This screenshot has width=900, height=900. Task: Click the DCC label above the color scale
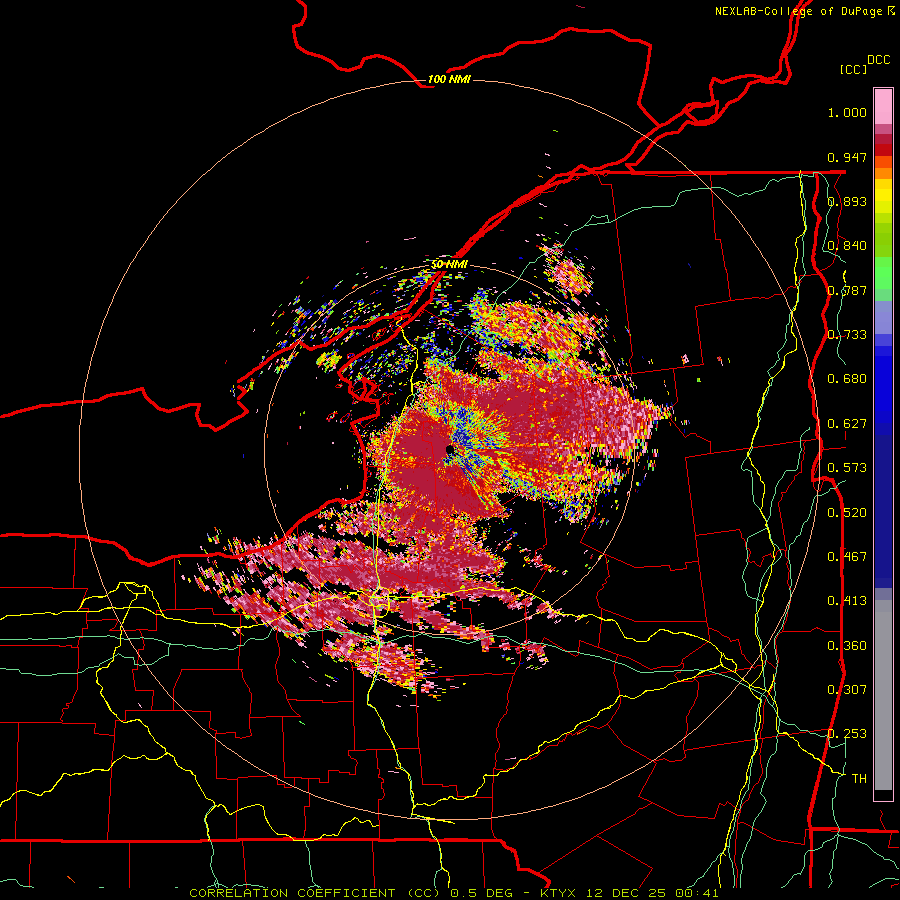878,60
